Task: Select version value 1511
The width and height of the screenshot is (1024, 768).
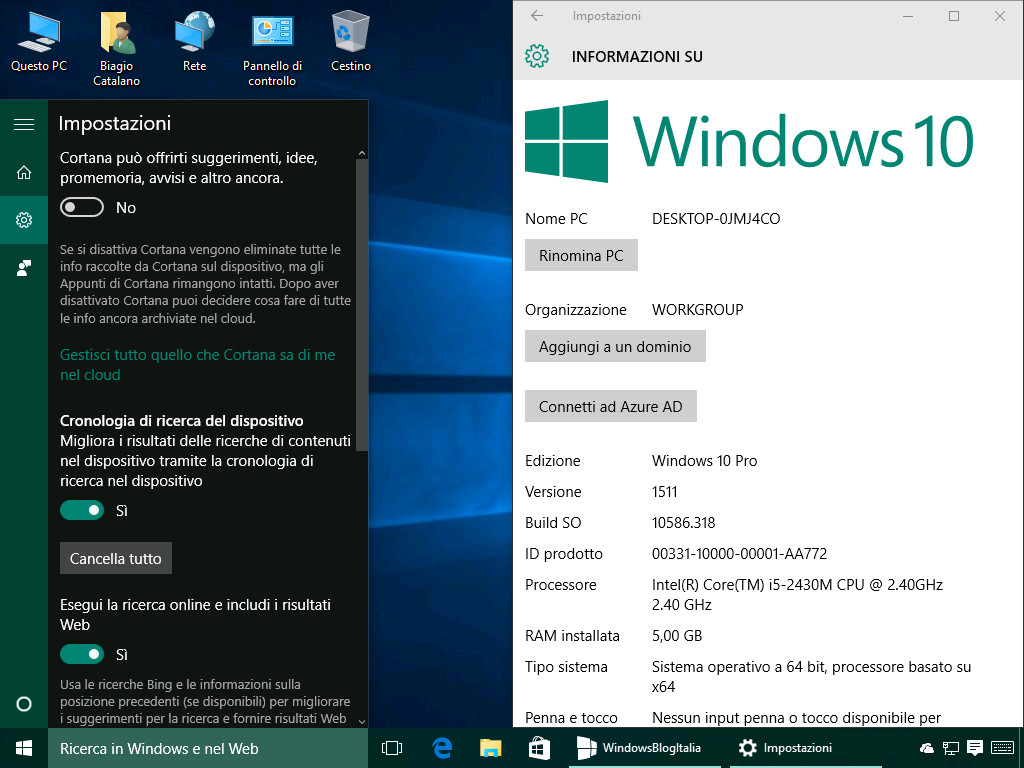Action: [664, 492]
